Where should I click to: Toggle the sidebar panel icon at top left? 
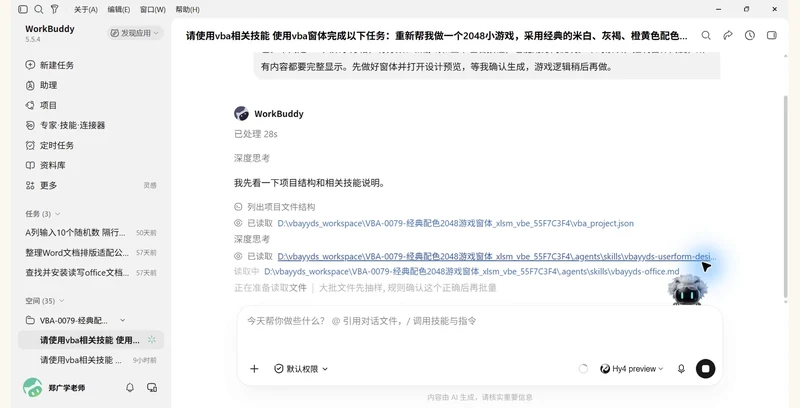[23, 9]
